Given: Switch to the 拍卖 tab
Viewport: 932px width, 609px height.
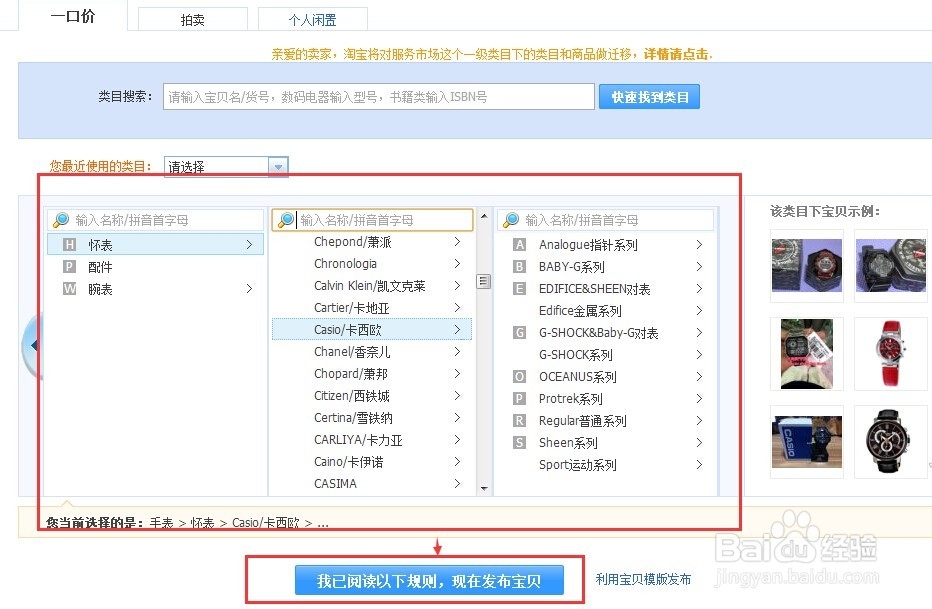Looking at the screenshot, I should coord(193,20).
